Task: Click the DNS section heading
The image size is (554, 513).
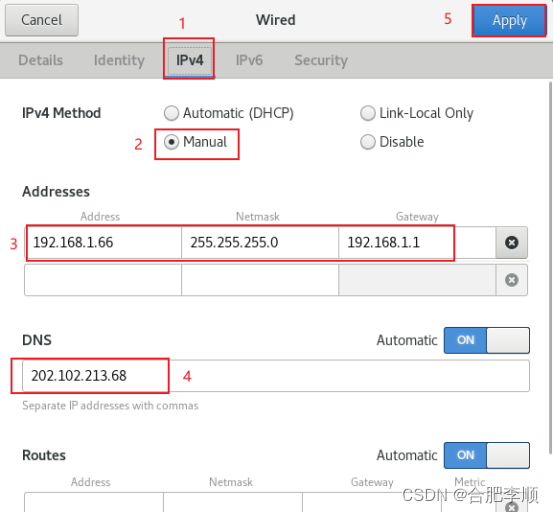Action: click(37, 340)
